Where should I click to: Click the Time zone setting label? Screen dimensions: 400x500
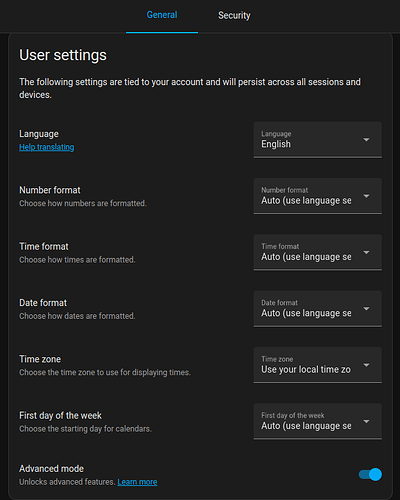40,359
